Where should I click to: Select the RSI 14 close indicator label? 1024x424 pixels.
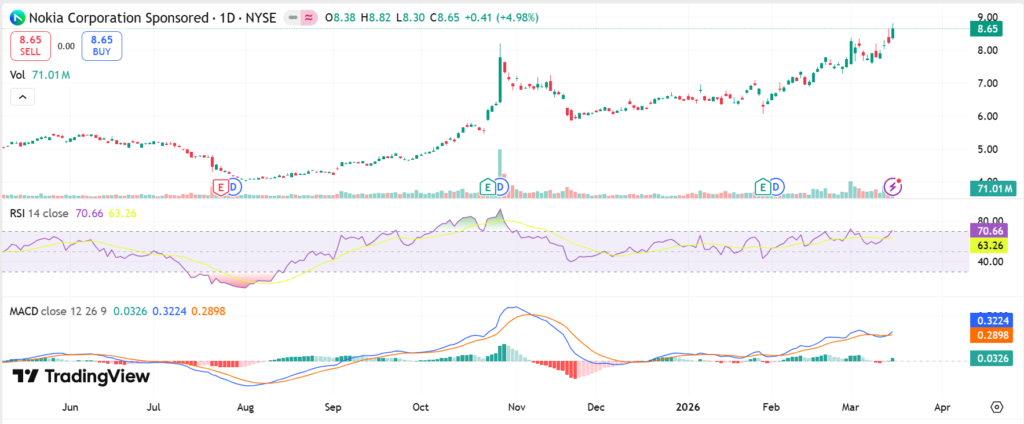point(39,212)
